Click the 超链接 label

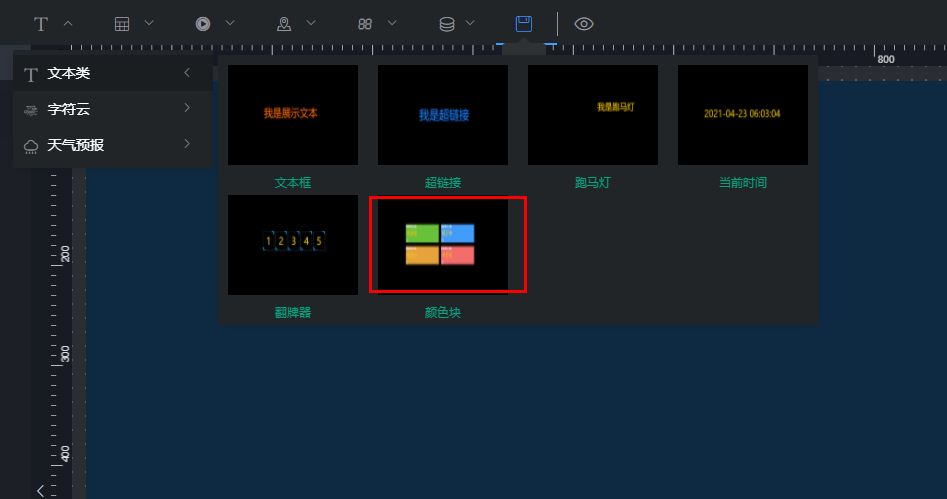[x=443, y=182]
